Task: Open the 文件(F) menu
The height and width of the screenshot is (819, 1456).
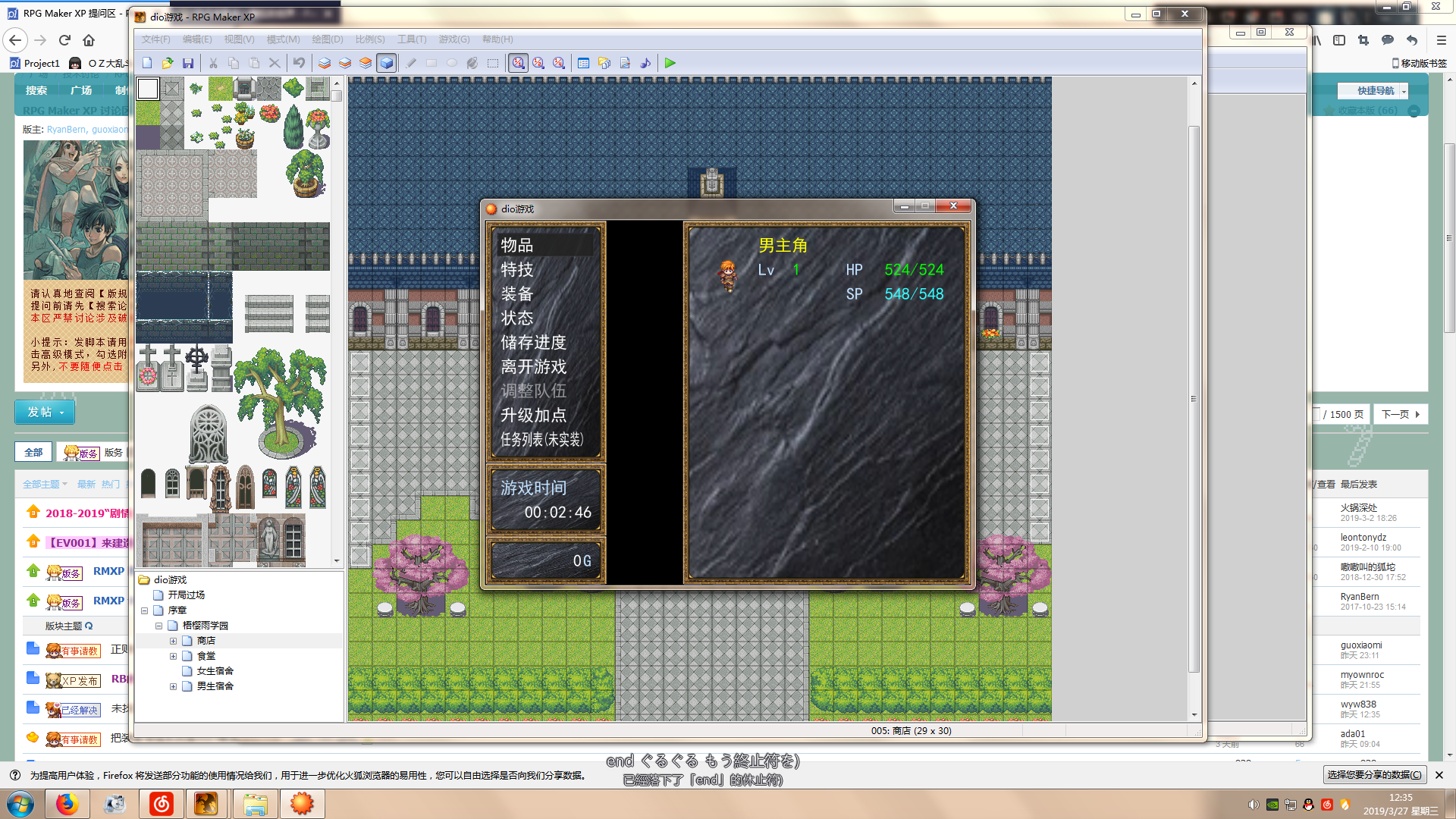Action: pyautogui.click(x=155, y=39)
